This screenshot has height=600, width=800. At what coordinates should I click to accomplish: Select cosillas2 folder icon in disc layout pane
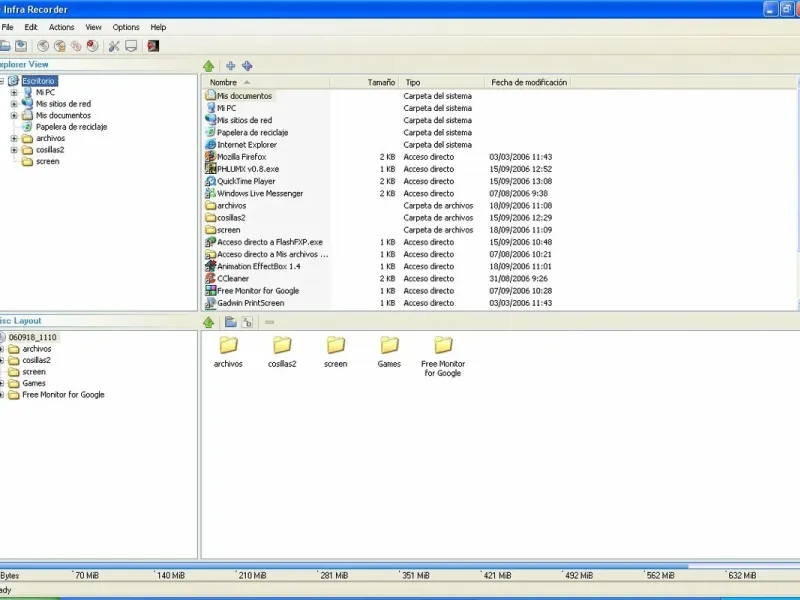(x=282, y=345)
